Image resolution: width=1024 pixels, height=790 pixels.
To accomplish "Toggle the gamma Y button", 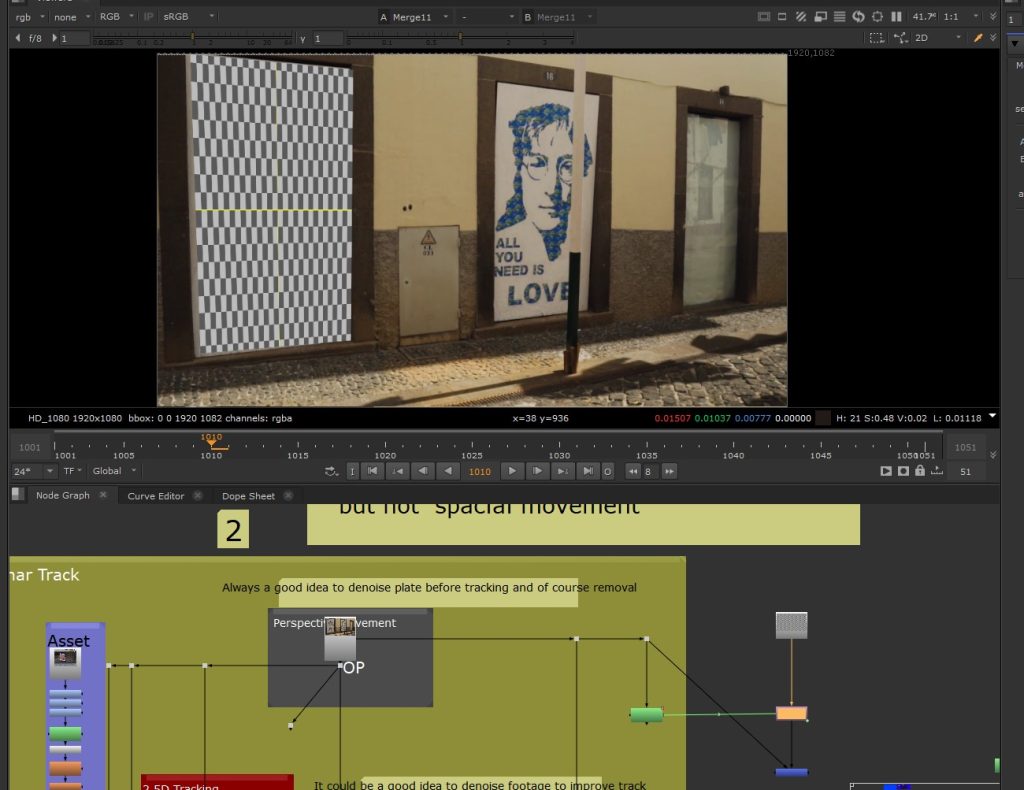I will tap(302, 39).
